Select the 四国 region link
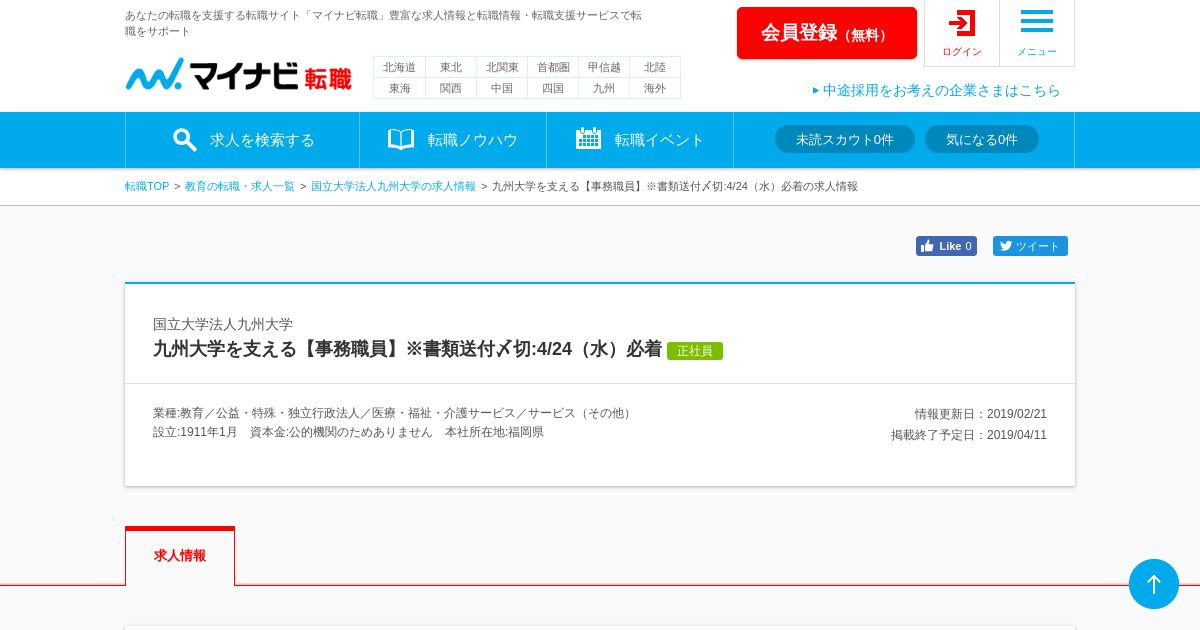Image resolution: width=1200 pixels, height=630 pixels. point(553,88)
